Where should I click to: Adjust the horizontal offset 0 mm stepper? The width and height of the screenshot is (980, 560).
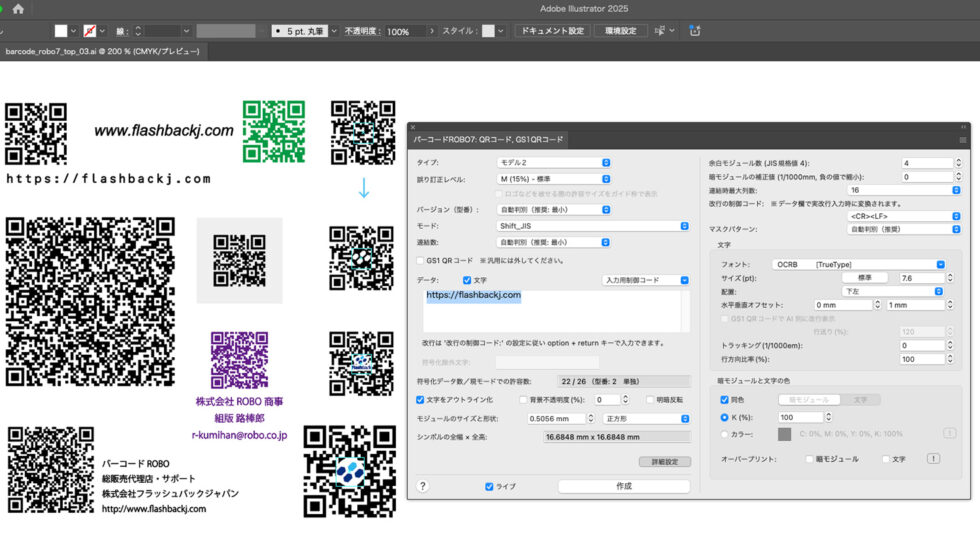877,304
